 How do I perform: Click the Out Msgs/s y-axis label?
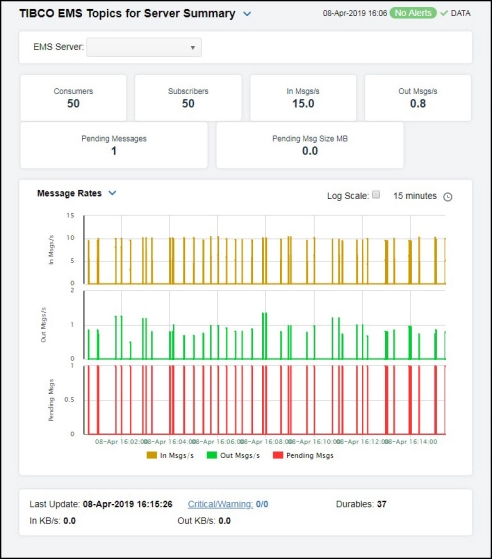43,324
